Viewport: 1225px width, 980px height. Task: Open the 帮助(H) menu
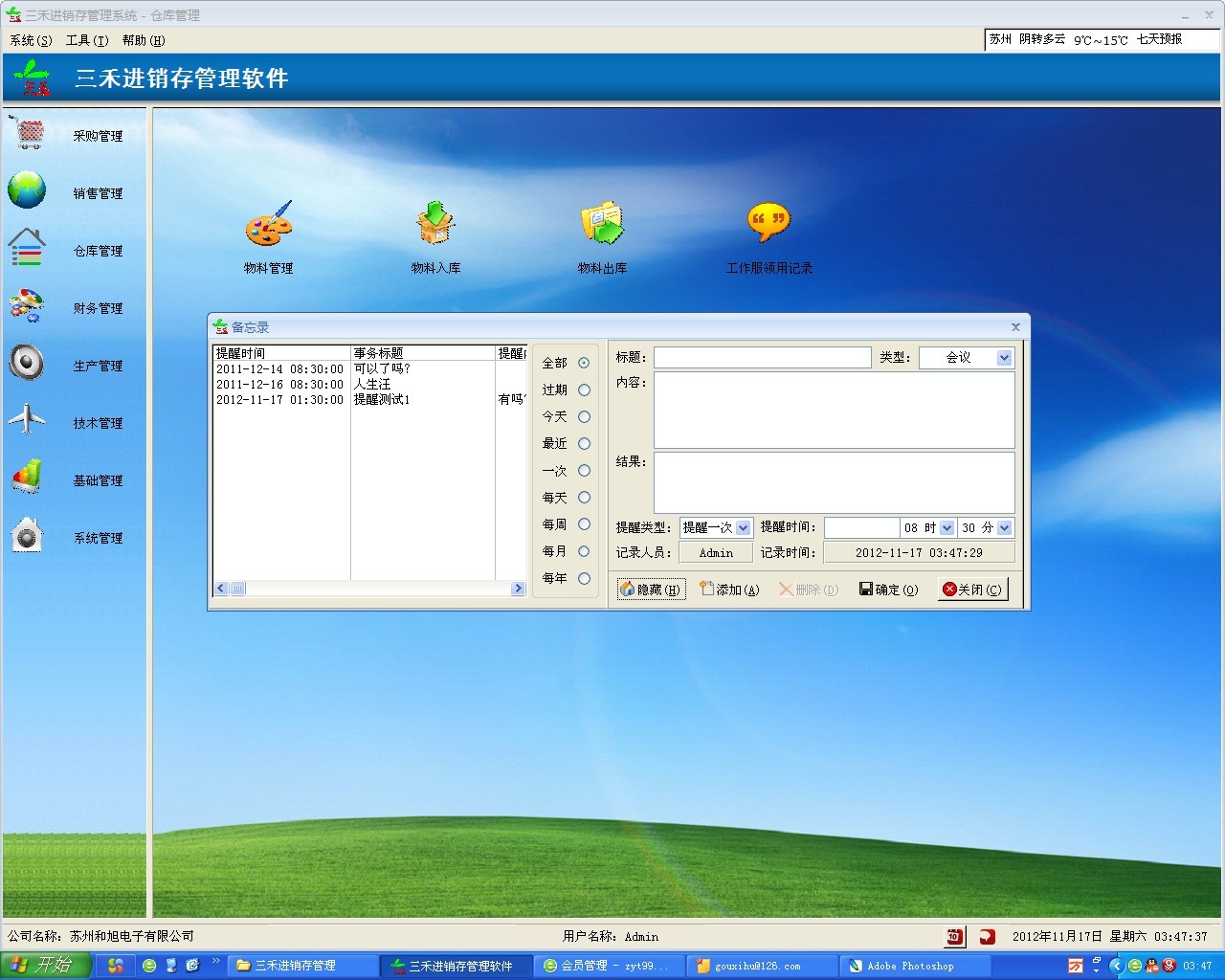tap(144, 40)
